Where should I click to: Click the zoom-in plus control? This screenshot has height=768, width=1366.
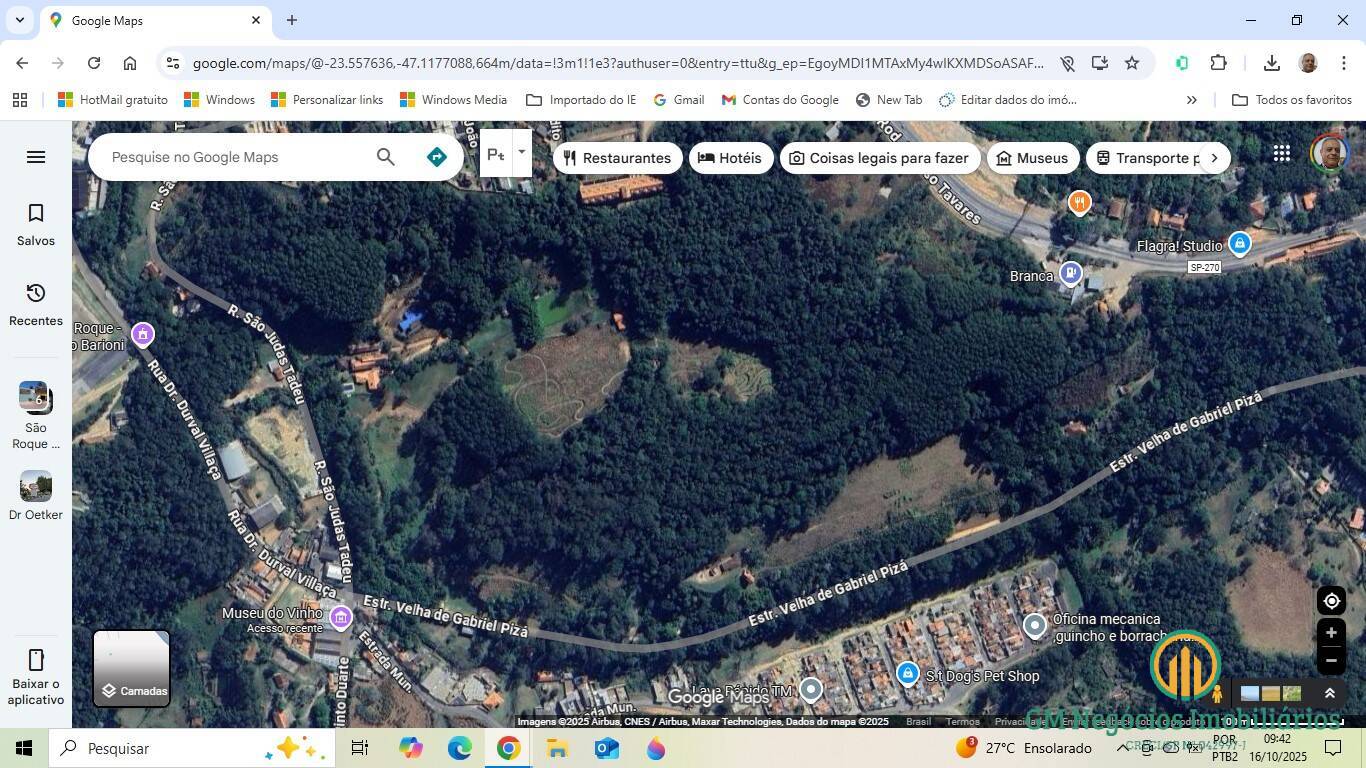click(1331, 632)
